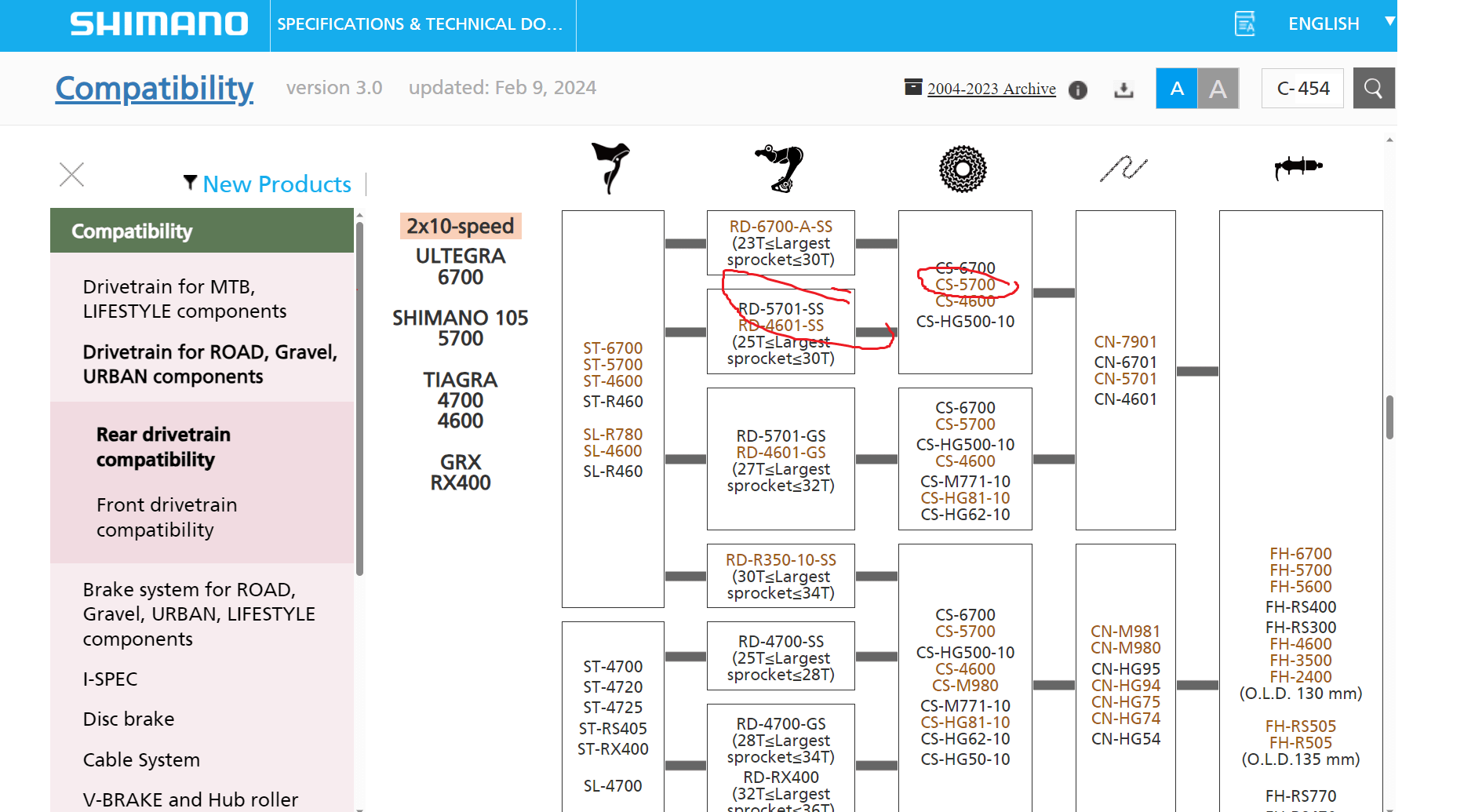The width and height of the screenshot is (1464, 812).
Task: Open the Cable System menu item
Action: (141, 760)
